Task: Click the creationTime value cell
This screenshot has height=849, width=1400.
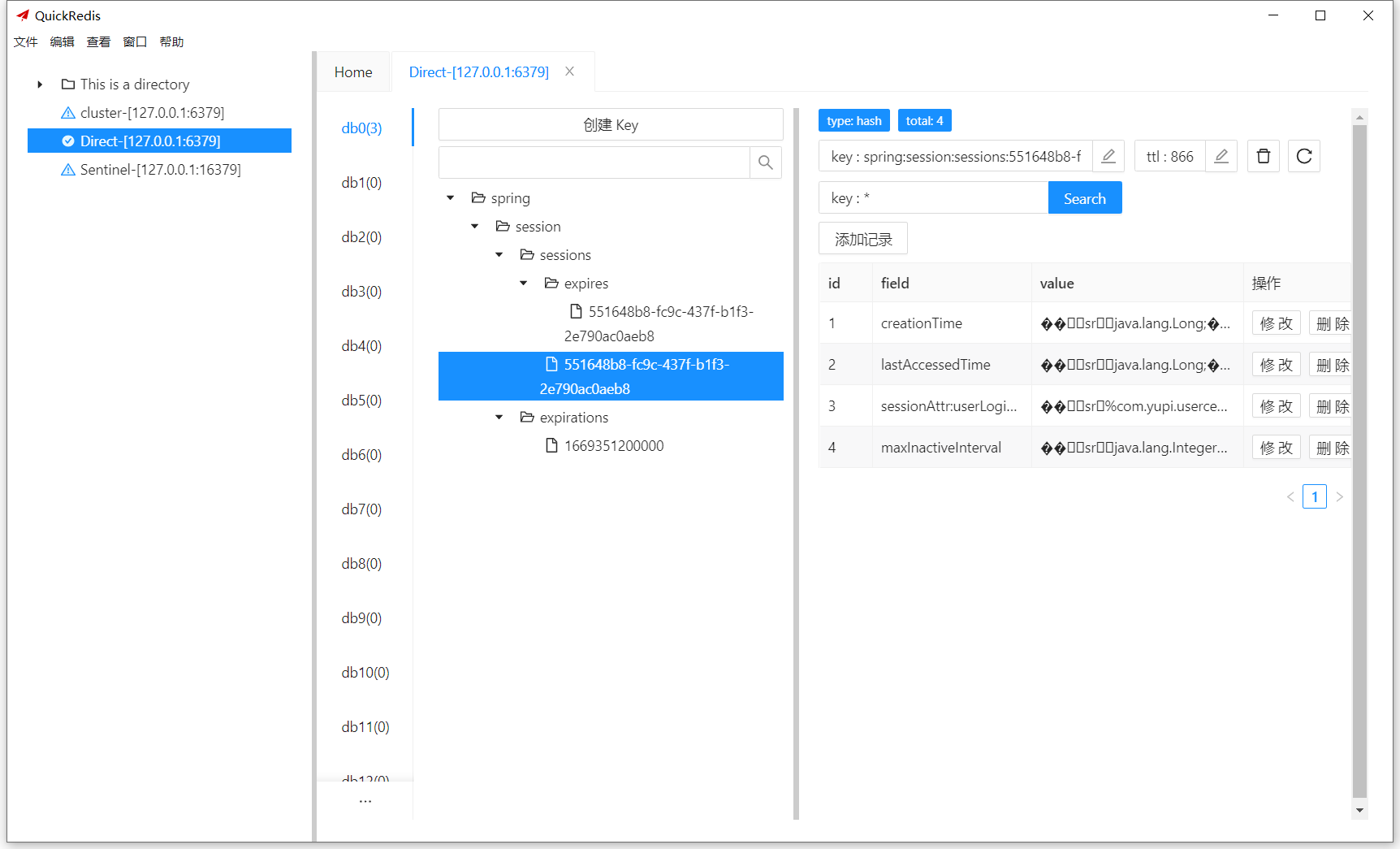Action: (1136, 323)
